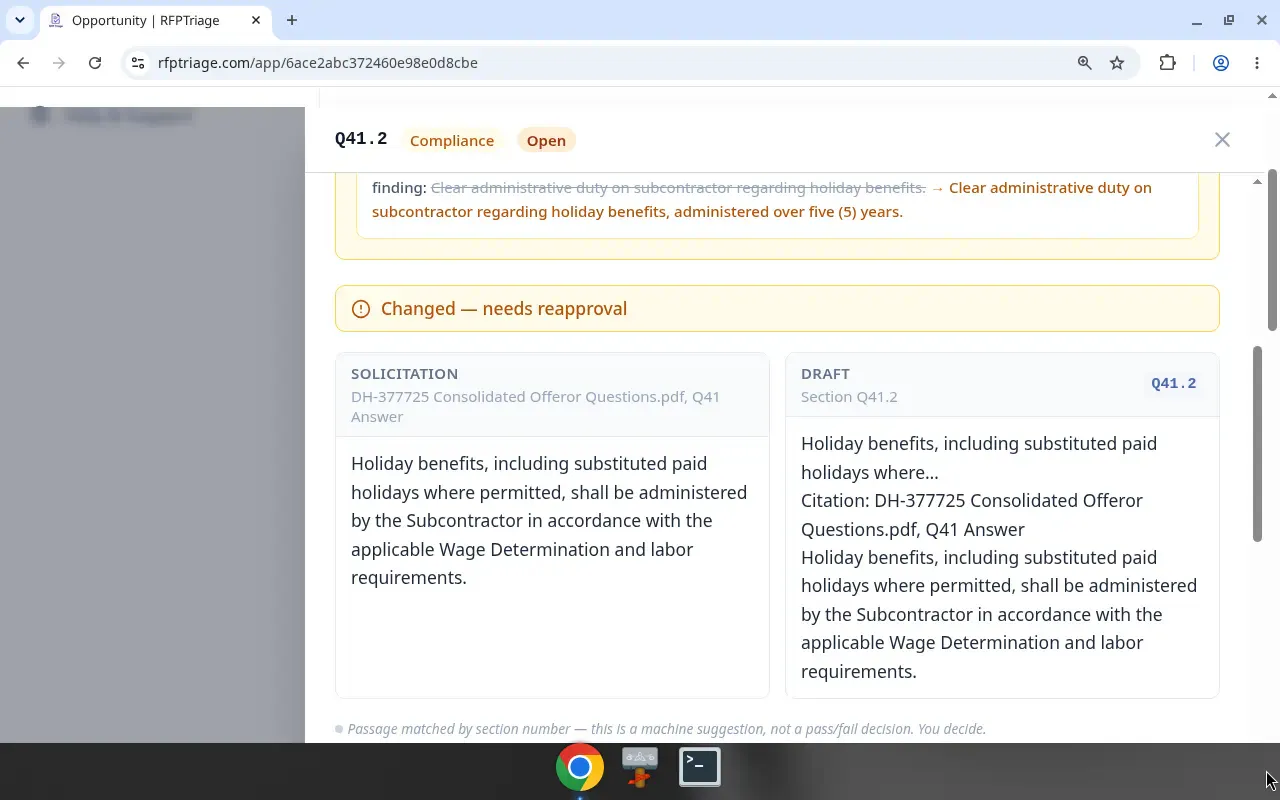
Task: Expand the tab search dropdown arrow
Action: coord(20,20)
